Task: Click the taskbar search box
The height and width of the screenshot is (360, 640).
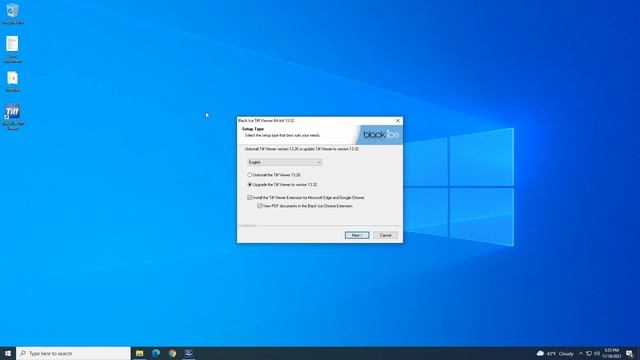Action: point(73,353)
